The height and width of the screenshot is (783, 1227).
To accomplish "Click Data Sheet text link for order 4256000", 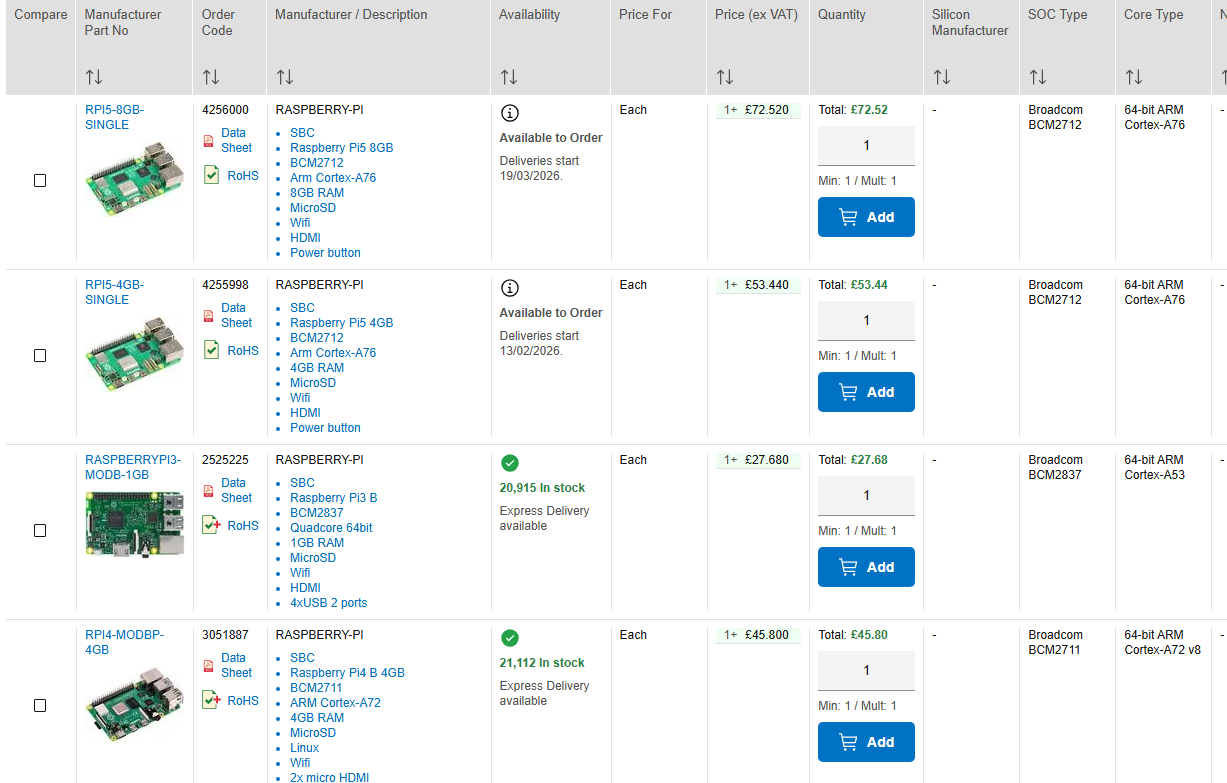I will (237, 140).
